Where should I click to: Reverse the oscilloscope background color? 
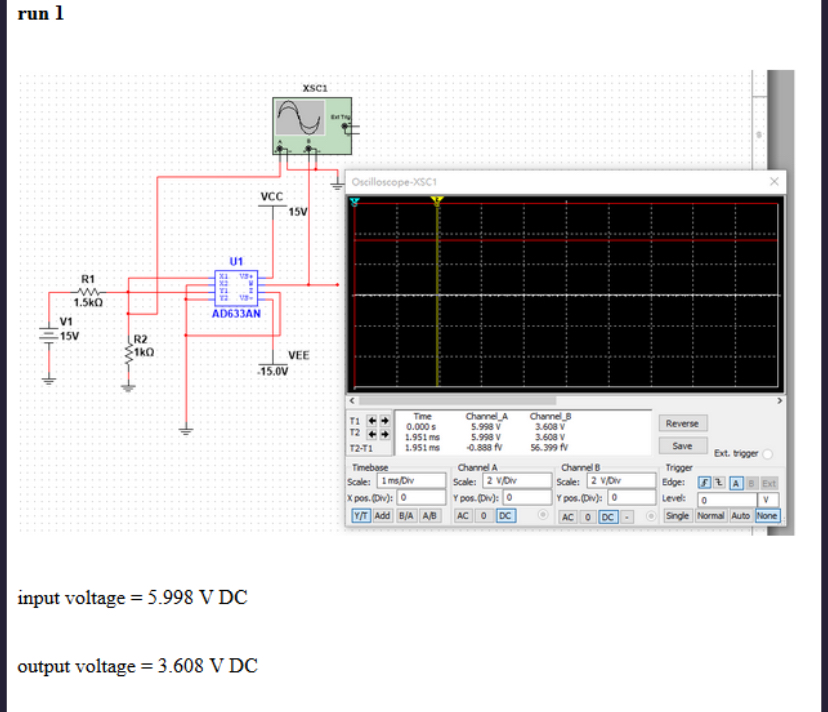click(683, 423)
